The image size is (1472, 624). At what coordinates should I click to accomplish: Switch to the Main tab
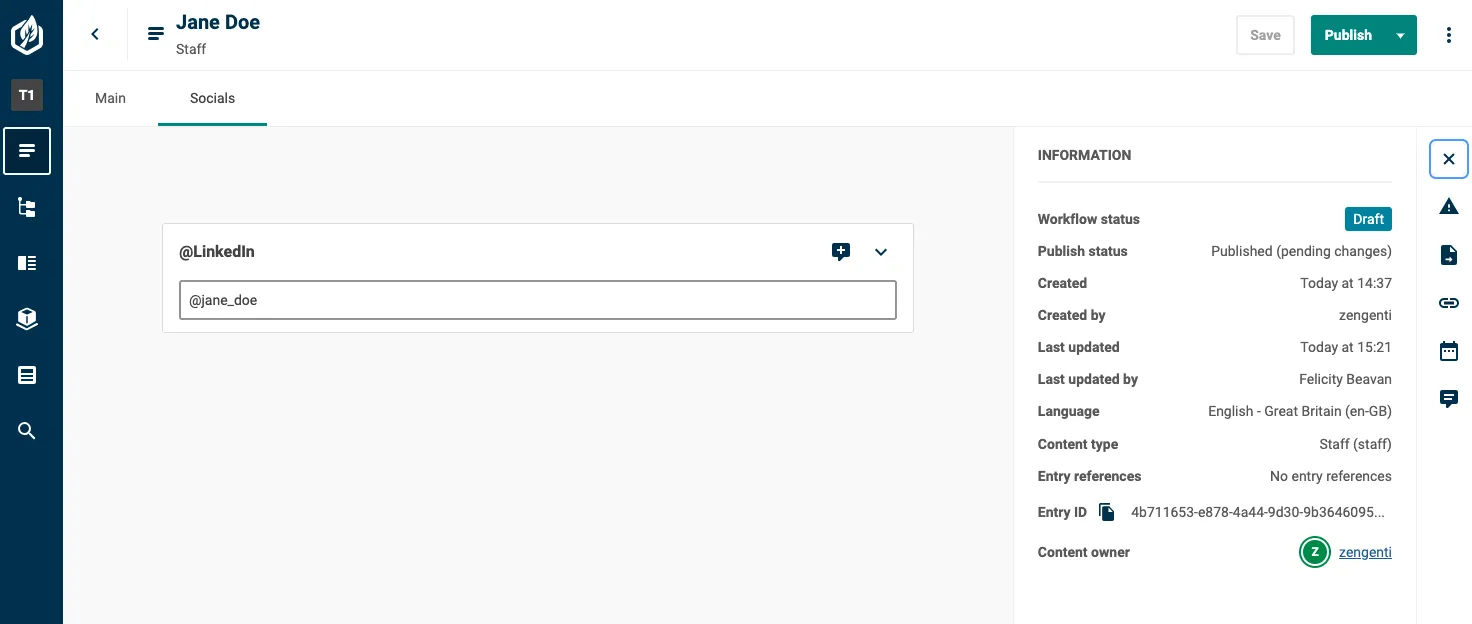pos(110,98)
